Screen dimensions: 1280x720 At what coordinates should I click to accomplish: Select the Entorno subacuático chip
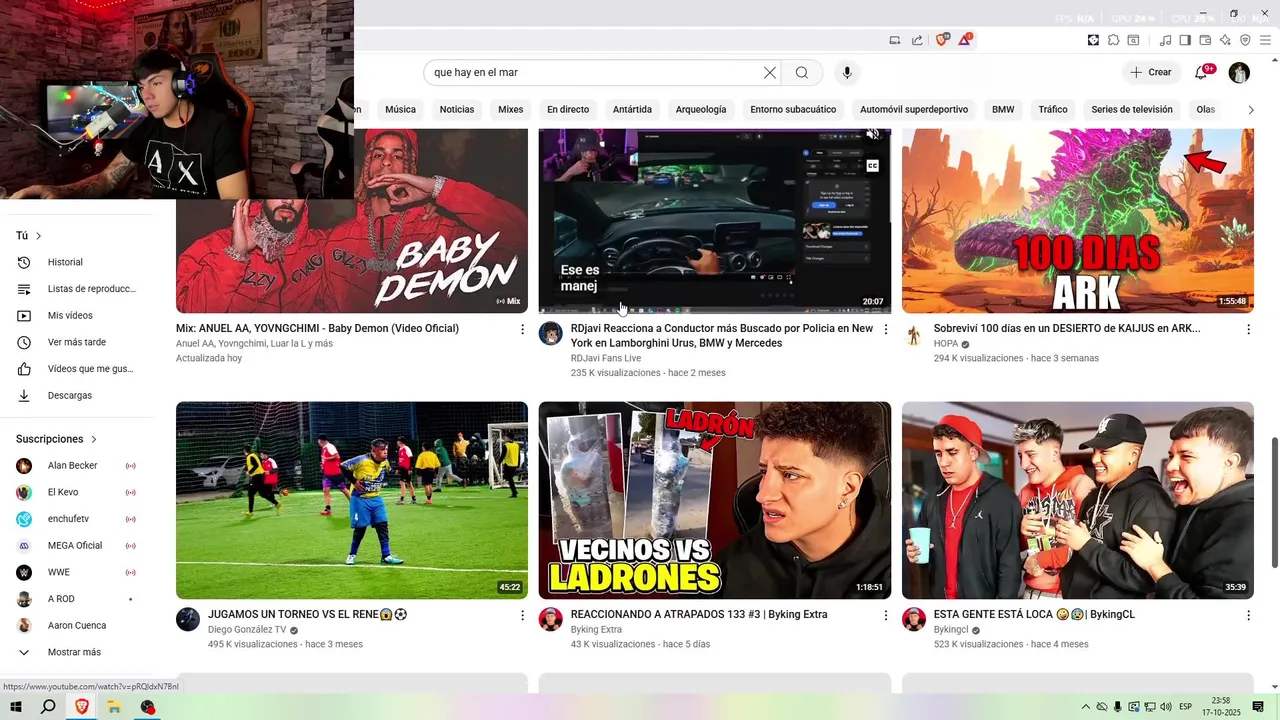[x=793, y=110]
